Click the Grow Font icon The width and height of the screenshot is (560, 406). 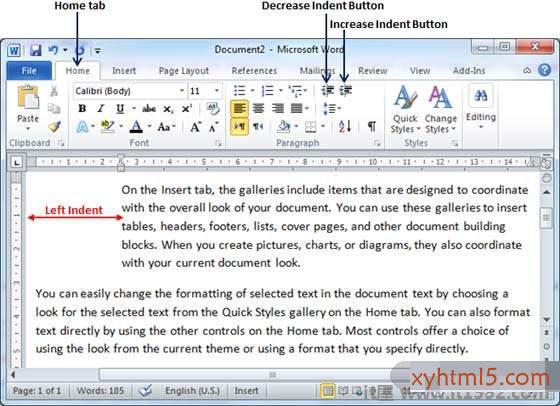[x=196, y=127]
